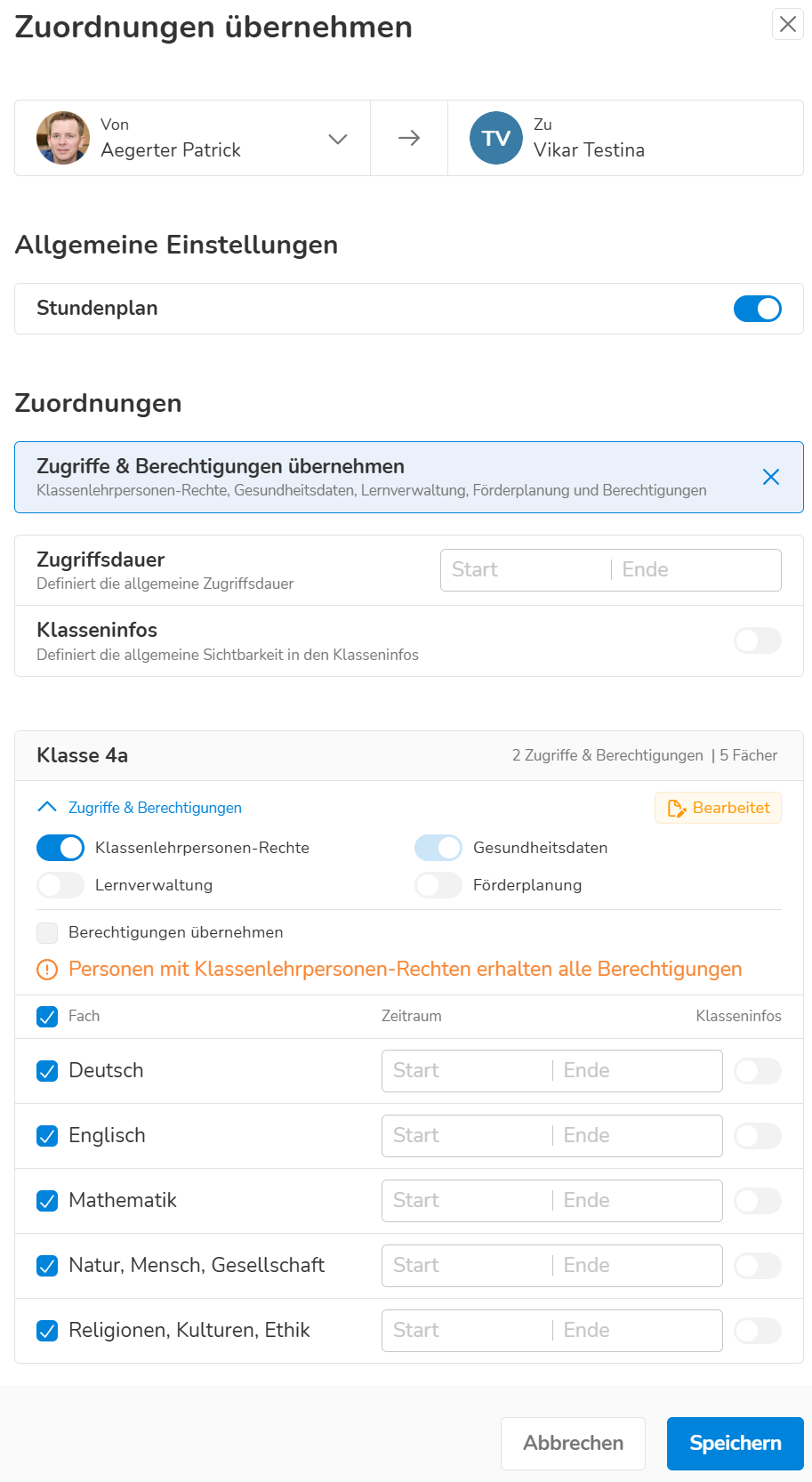This screenshot has height=1482, width=812.
Task: Click the TV avatar of Vikar Testina
Action: (x=496, y=138)
